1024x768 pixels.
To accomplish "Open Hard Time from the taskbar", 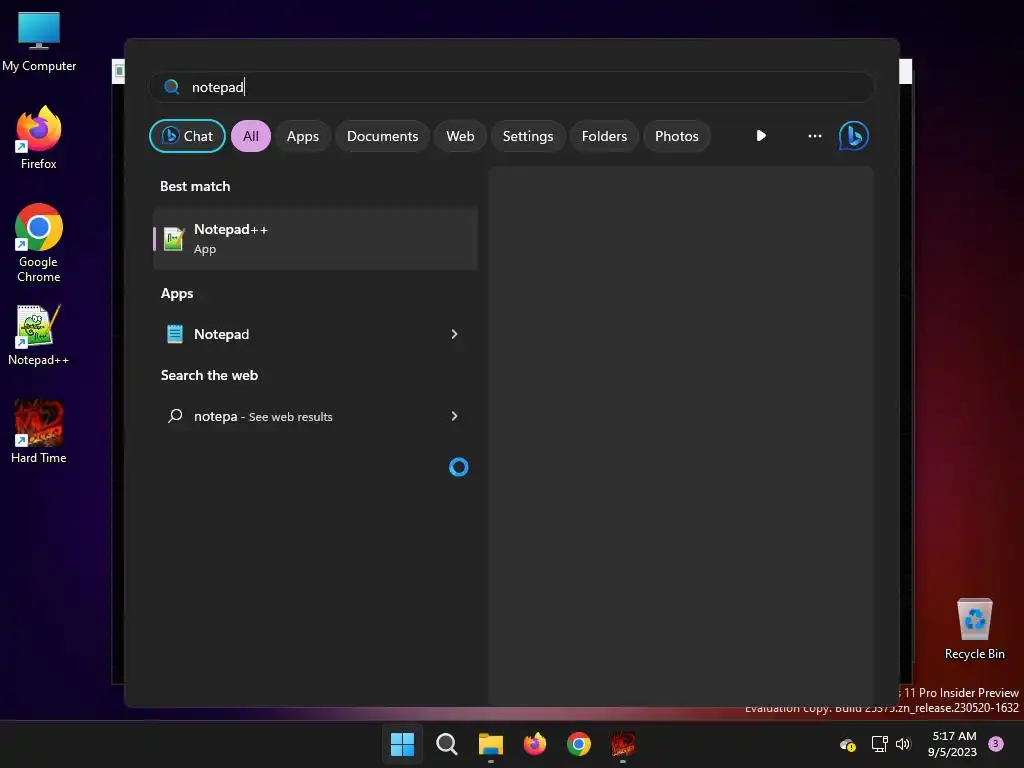I will point(623,744).
